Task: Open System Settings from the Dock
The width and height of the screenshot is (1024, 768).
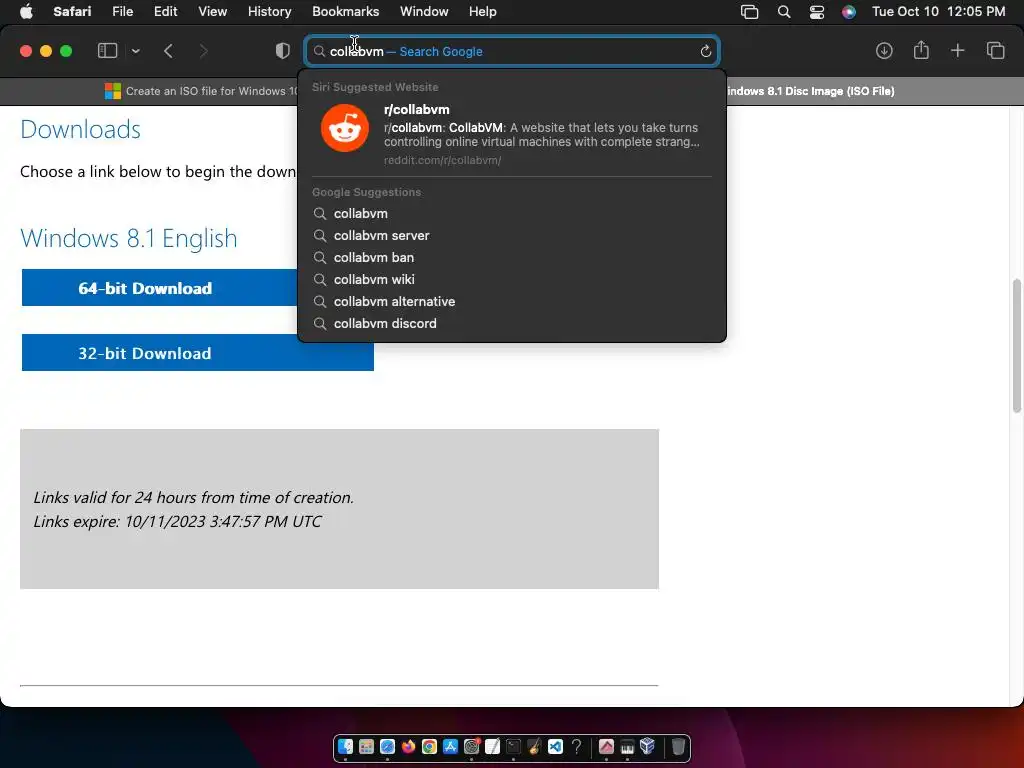Action: [472, 746]
